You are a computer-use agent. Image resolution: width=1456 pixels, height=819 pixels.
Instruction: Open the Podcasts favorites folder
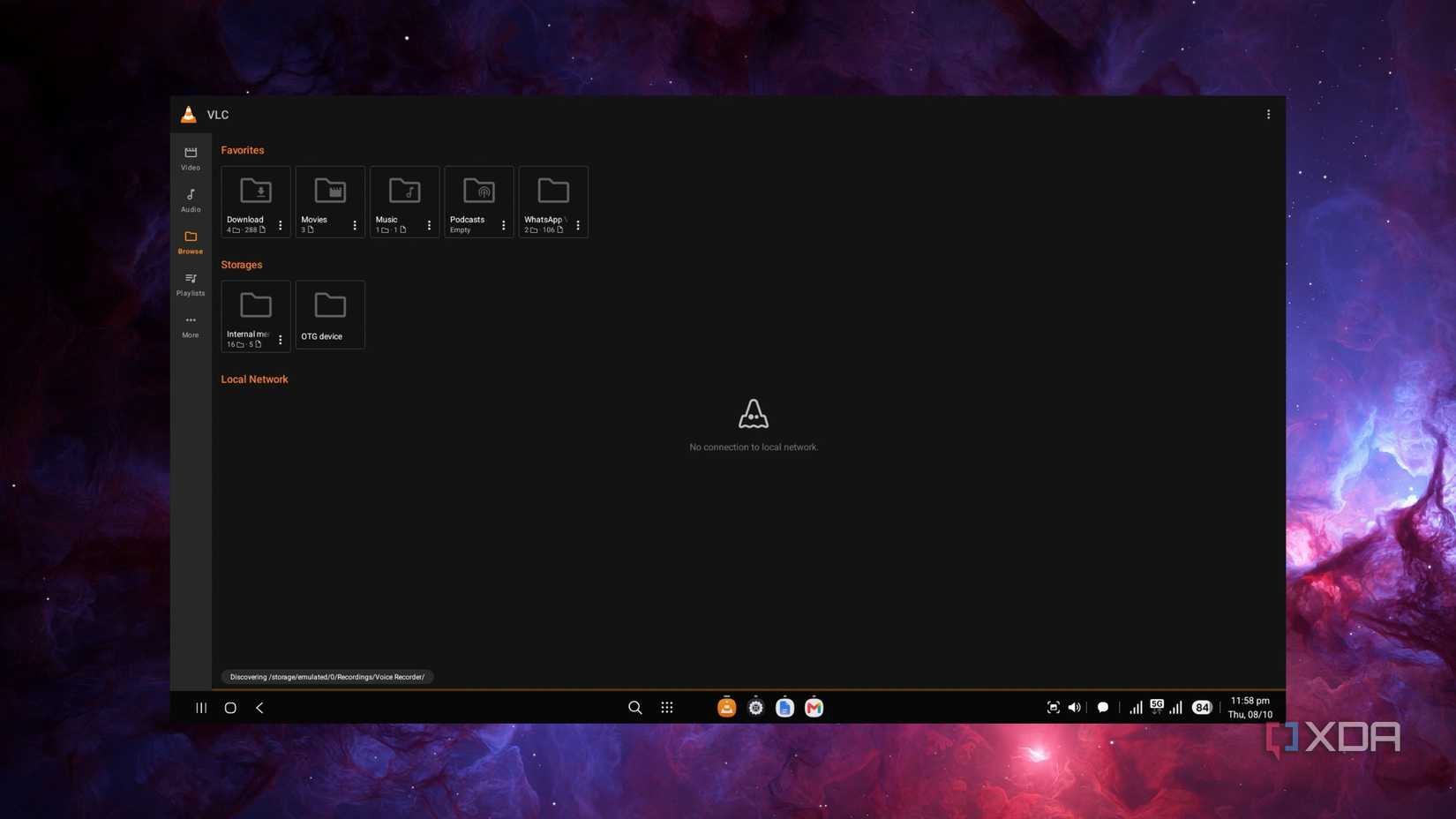pyautogui.click(x=479, y=201)
